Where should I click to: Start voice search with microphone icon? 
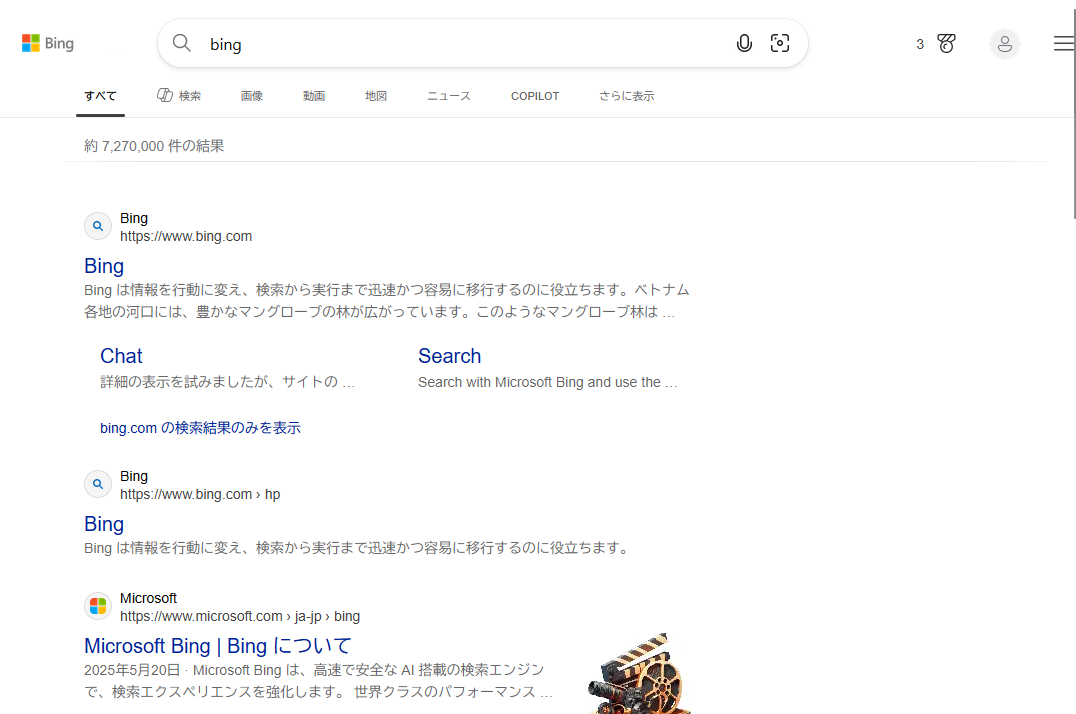pos(744,43)
